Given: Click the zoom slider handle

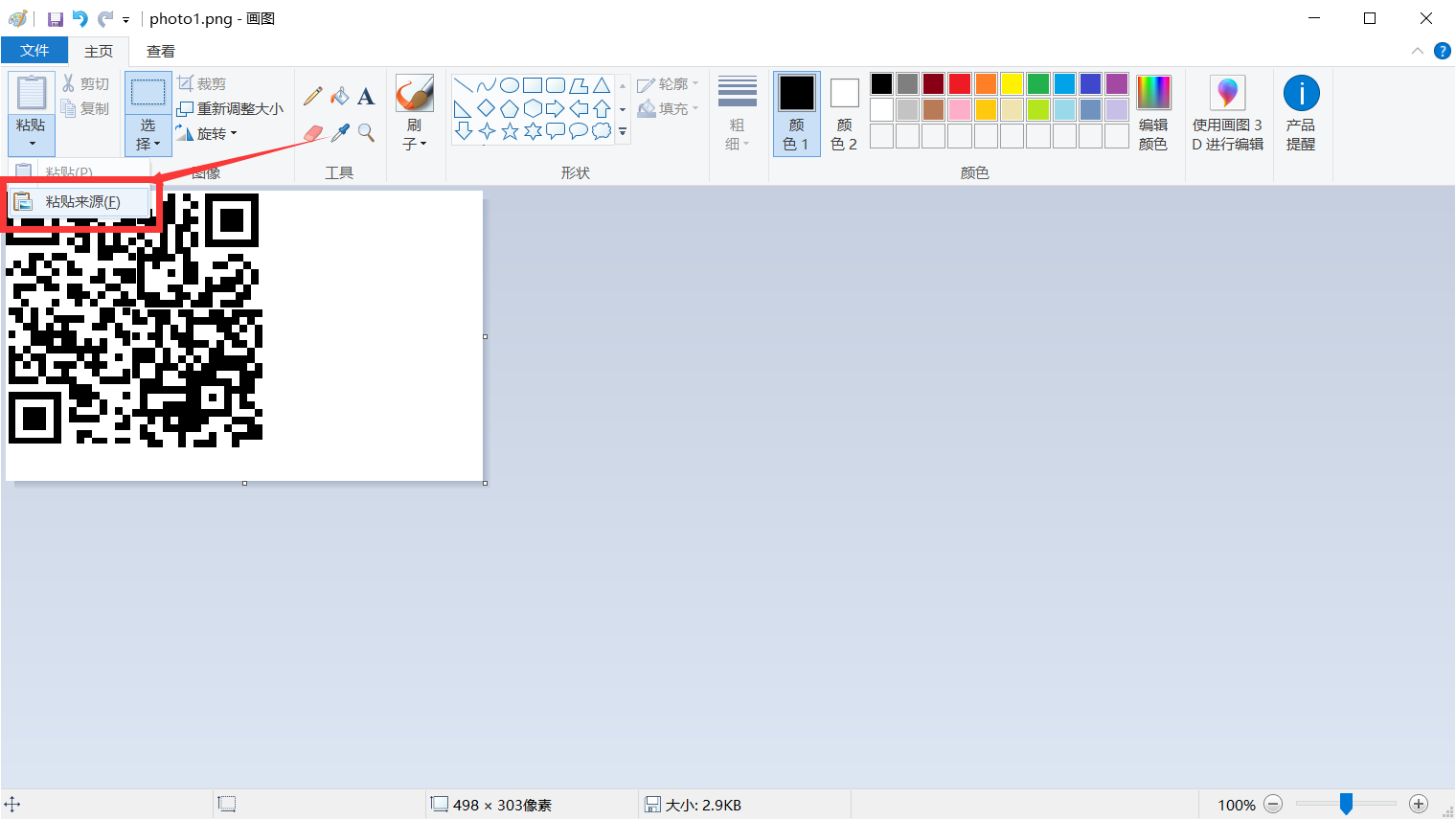Looking at the screenshot, I should pyautogui.click(x=1346, y=804).
